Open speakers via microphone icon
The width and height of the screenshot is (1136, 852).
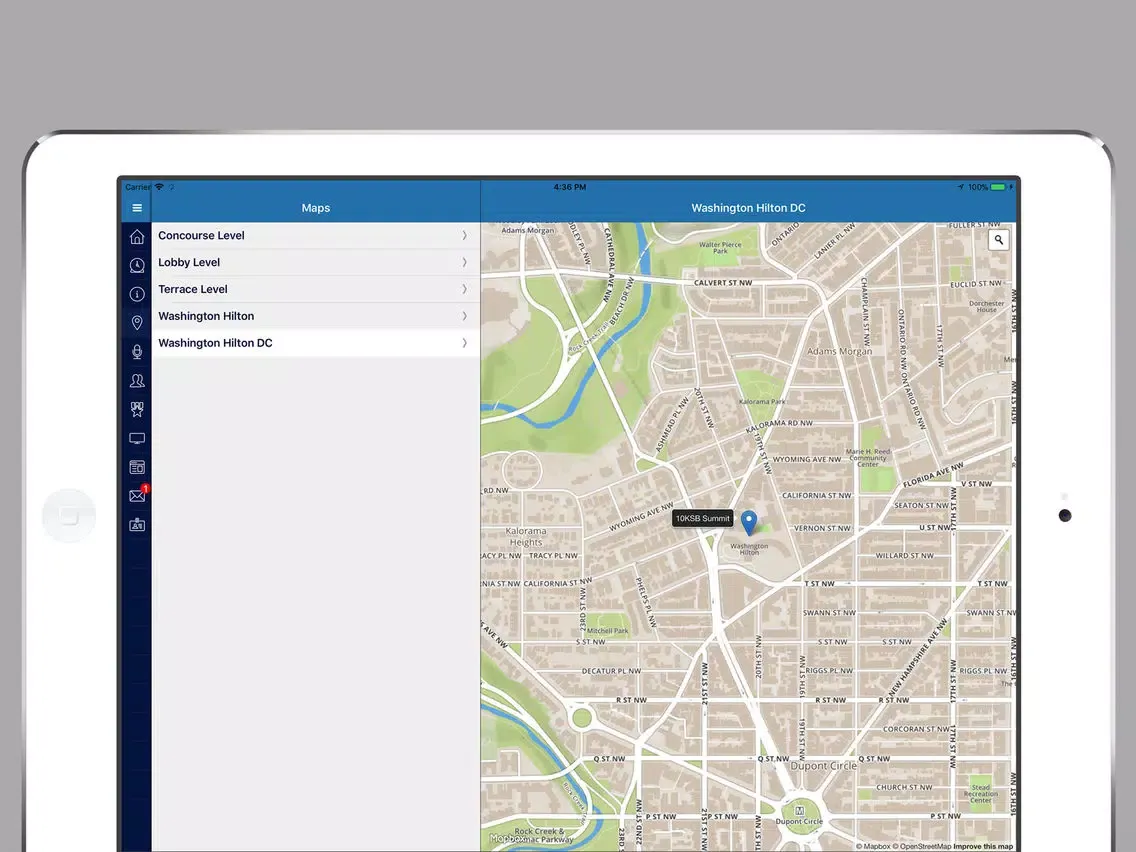(x=137, y=351)
